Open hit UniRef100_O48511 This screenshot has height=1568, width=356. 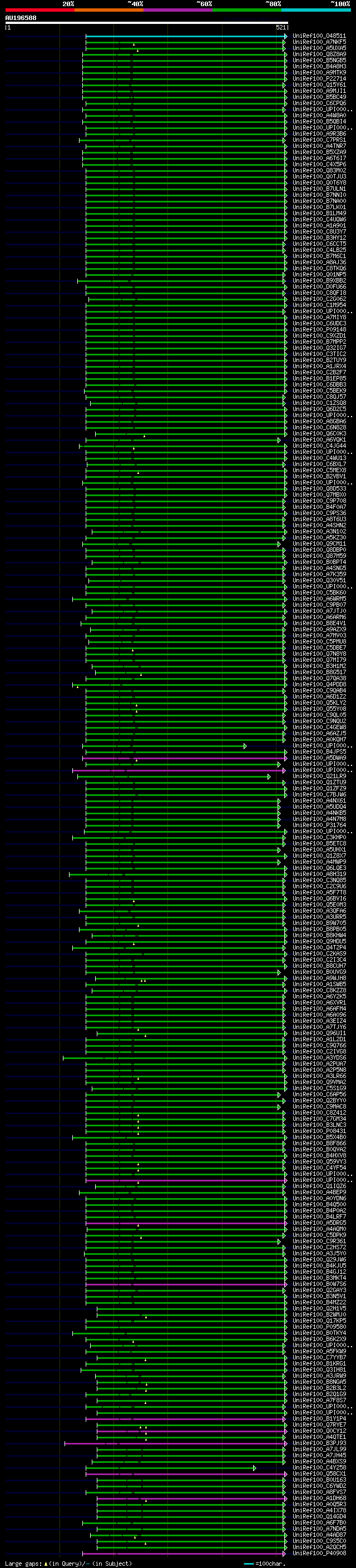click(x=319, y=36)
